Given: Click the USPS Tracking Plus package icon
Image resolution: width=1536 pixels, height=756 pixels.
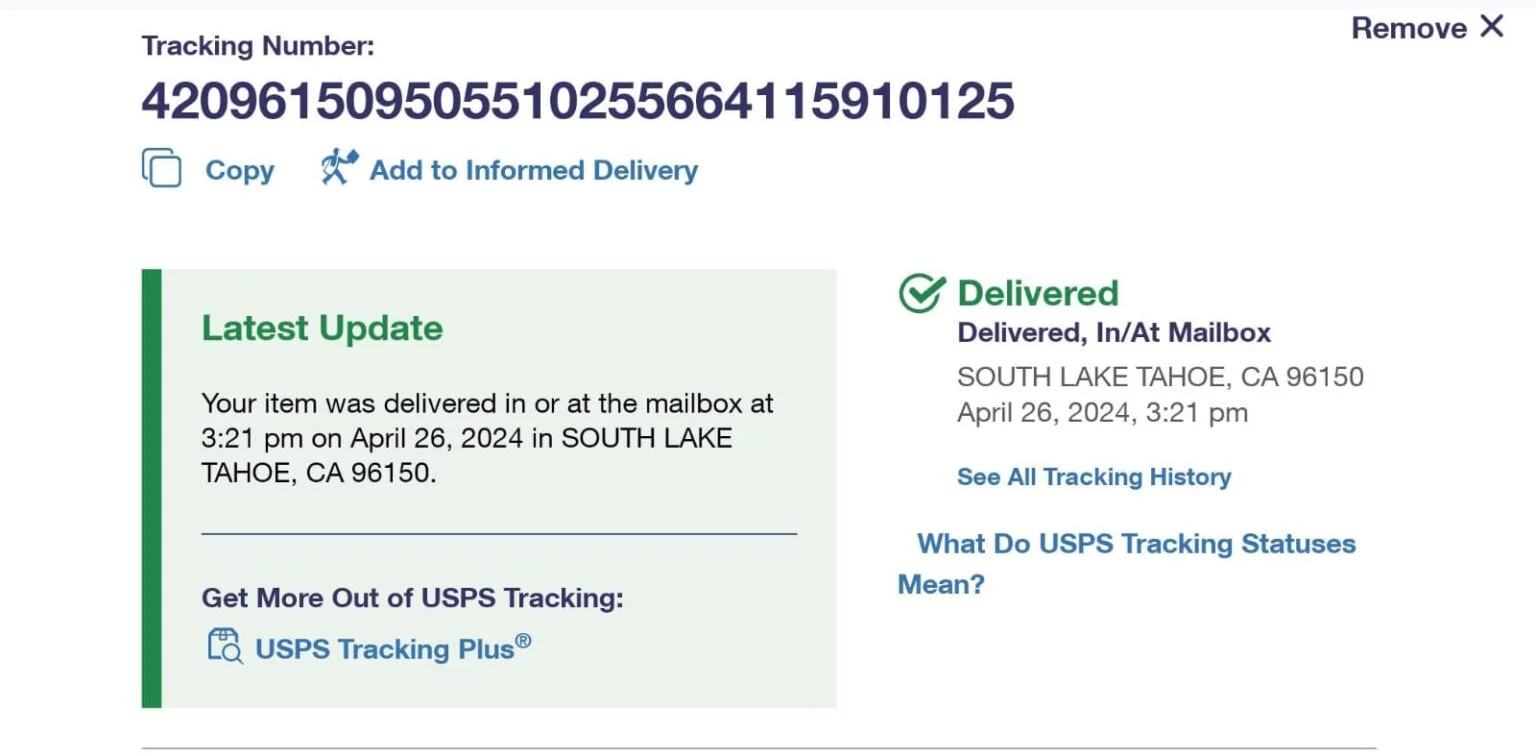Looking at the screenshot, I should pyautogui.click(x=224, y=647).
